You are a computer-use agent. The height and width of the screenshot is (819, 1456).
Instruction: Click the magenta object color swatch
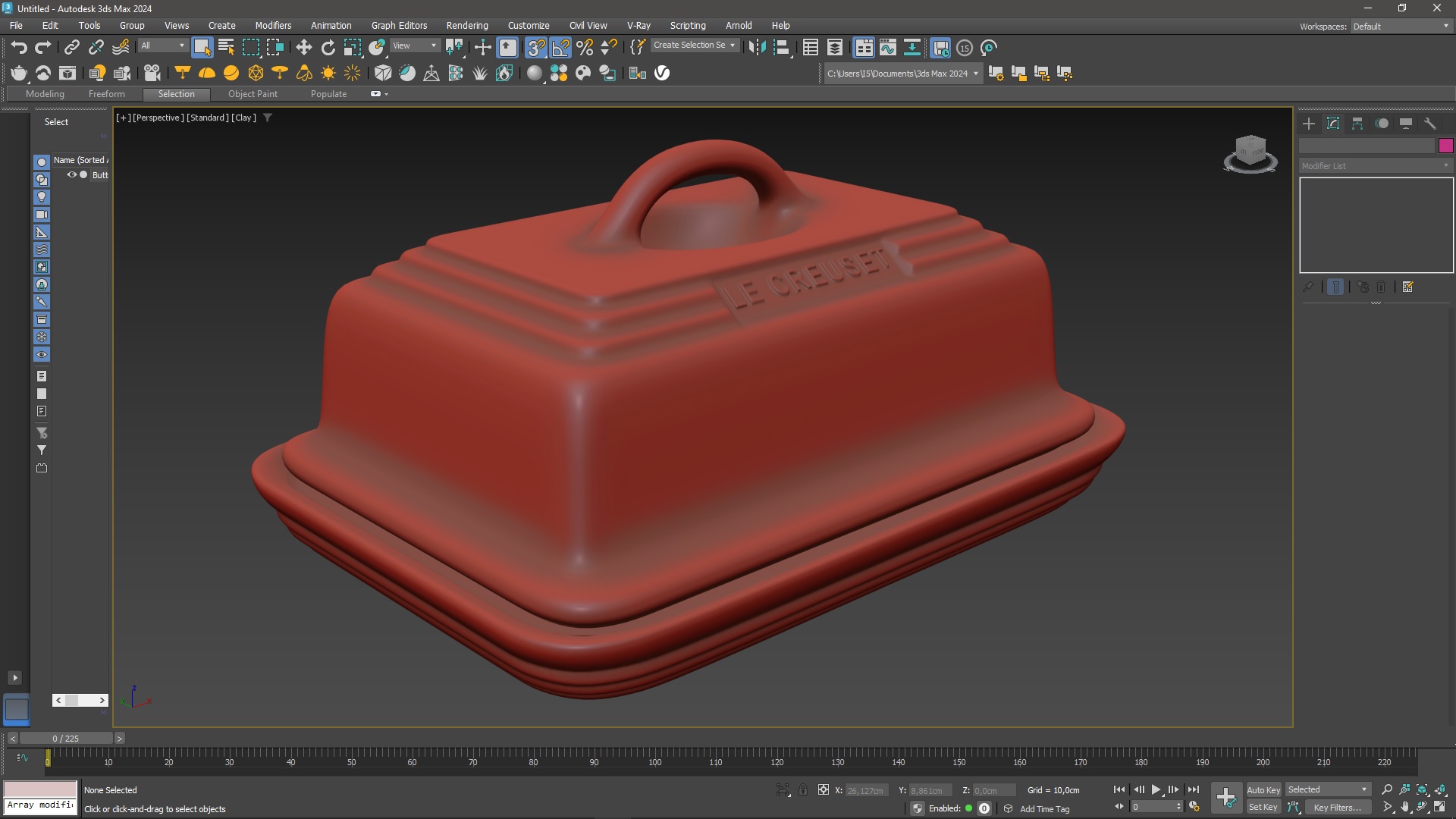(1446, 146)
